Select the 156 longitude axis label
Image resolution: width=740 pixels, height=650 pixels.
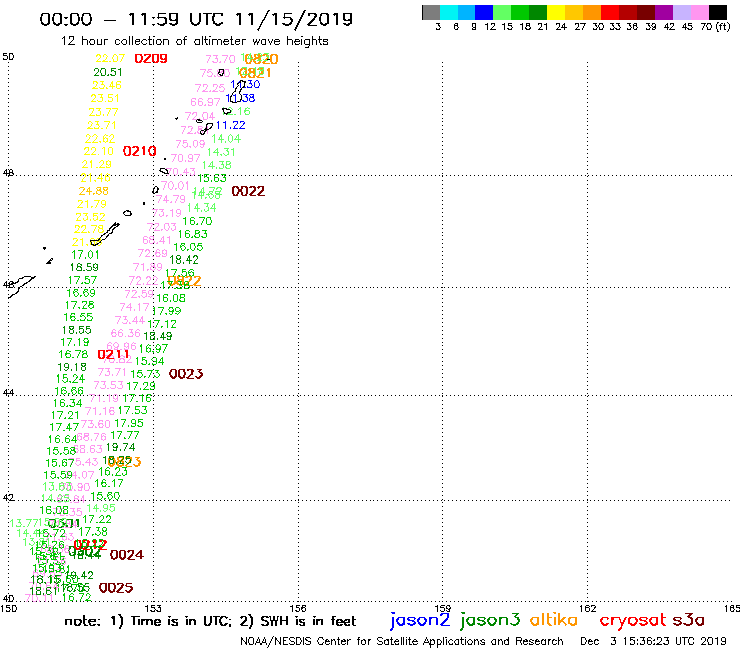pyautogui.click(x=298, y=608)
